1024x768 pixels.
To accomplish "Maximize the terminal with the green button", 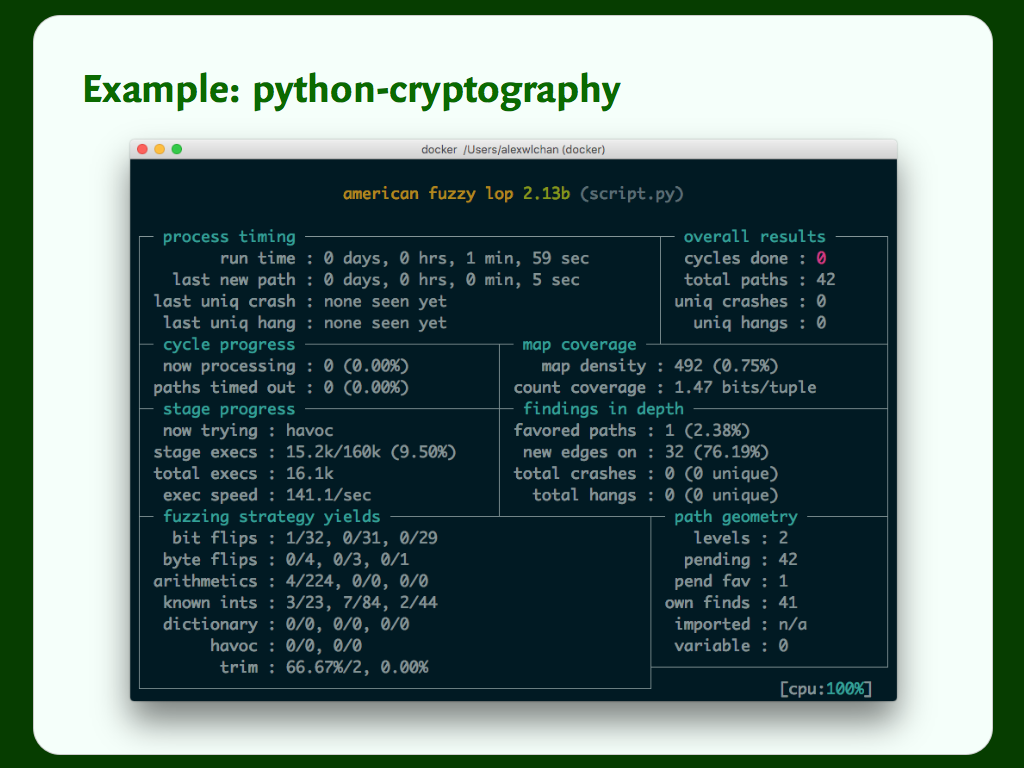I will click(176, 149).
